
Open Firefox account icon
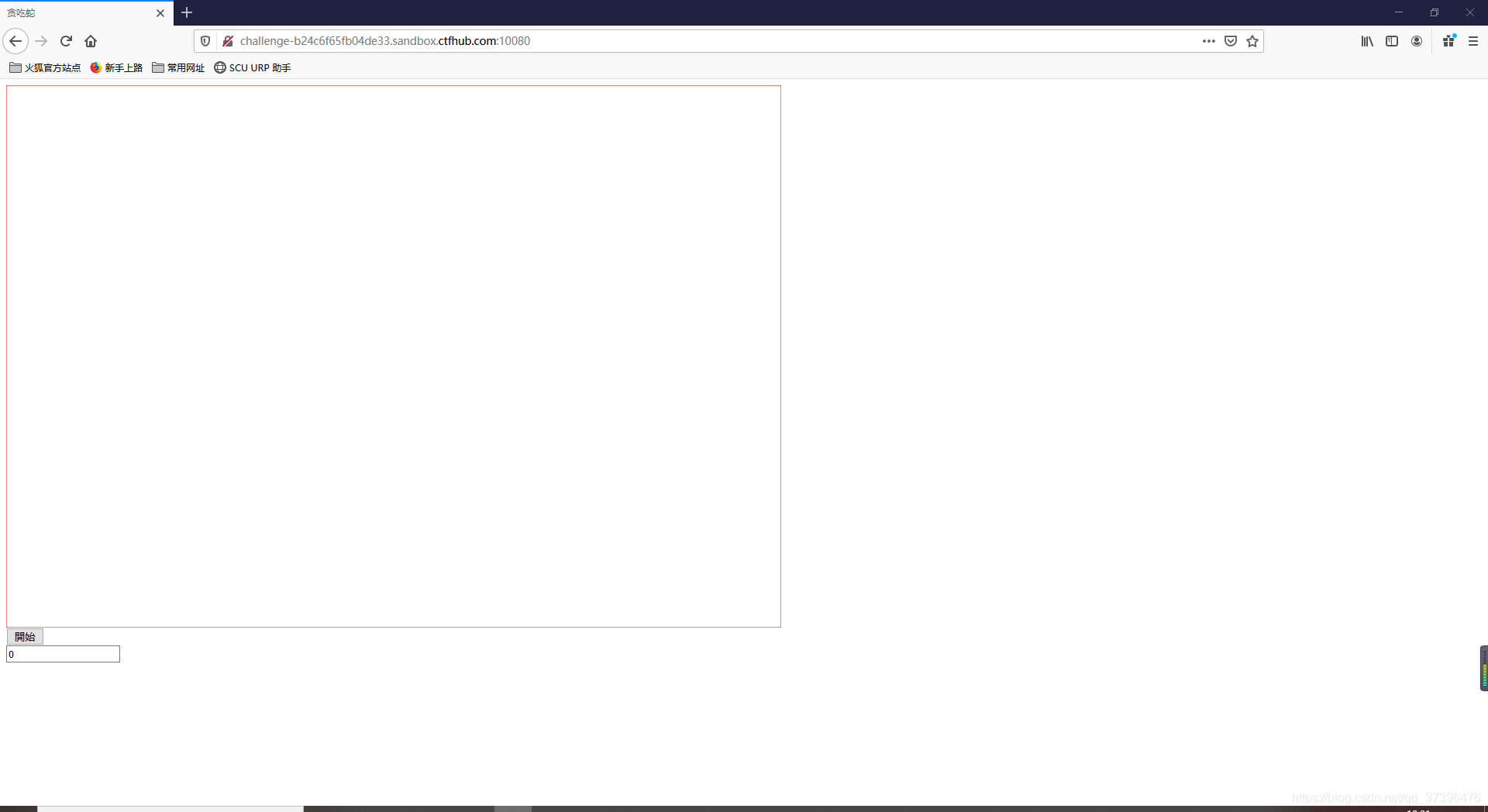(1417, 41)
